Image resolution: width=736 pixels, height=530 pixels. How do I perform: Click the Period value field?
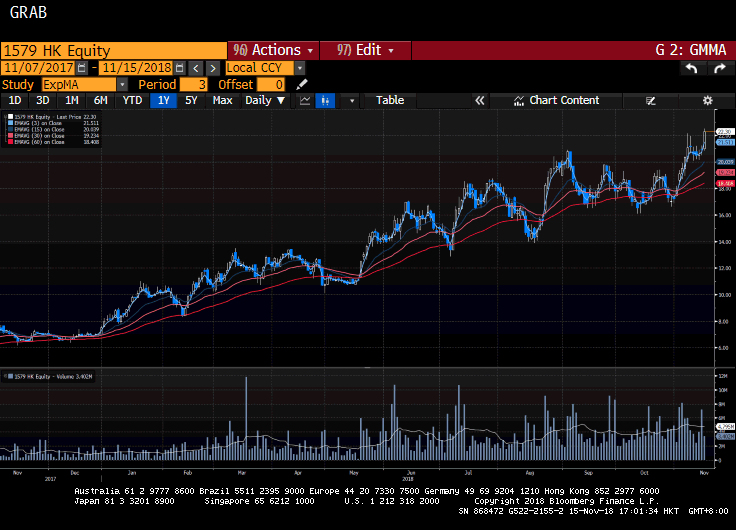[193, 84]
